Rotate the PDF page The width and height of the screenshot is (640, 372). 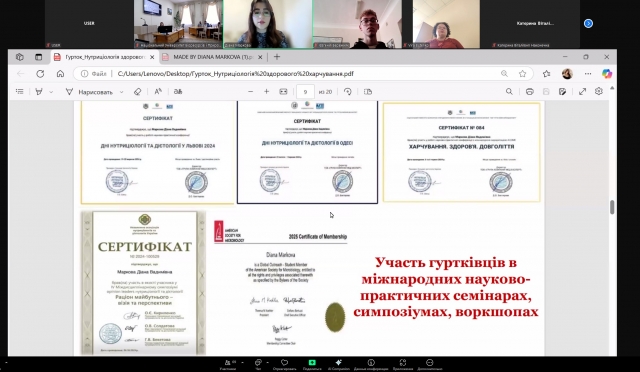point(348,91)
